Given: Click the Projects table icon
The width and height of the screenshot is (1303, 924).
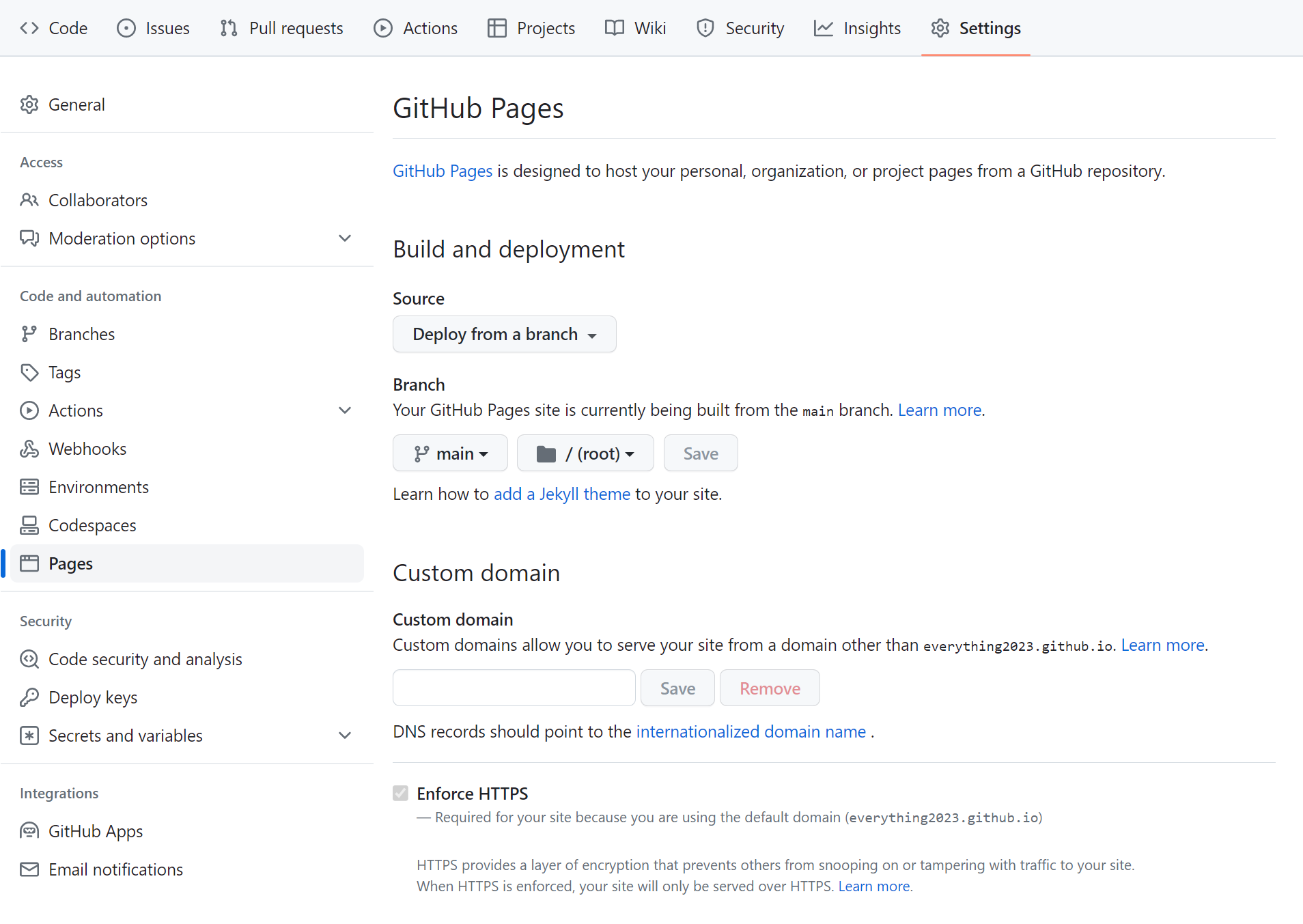Looking at the screenshot, I should click(x=497, y=28).
